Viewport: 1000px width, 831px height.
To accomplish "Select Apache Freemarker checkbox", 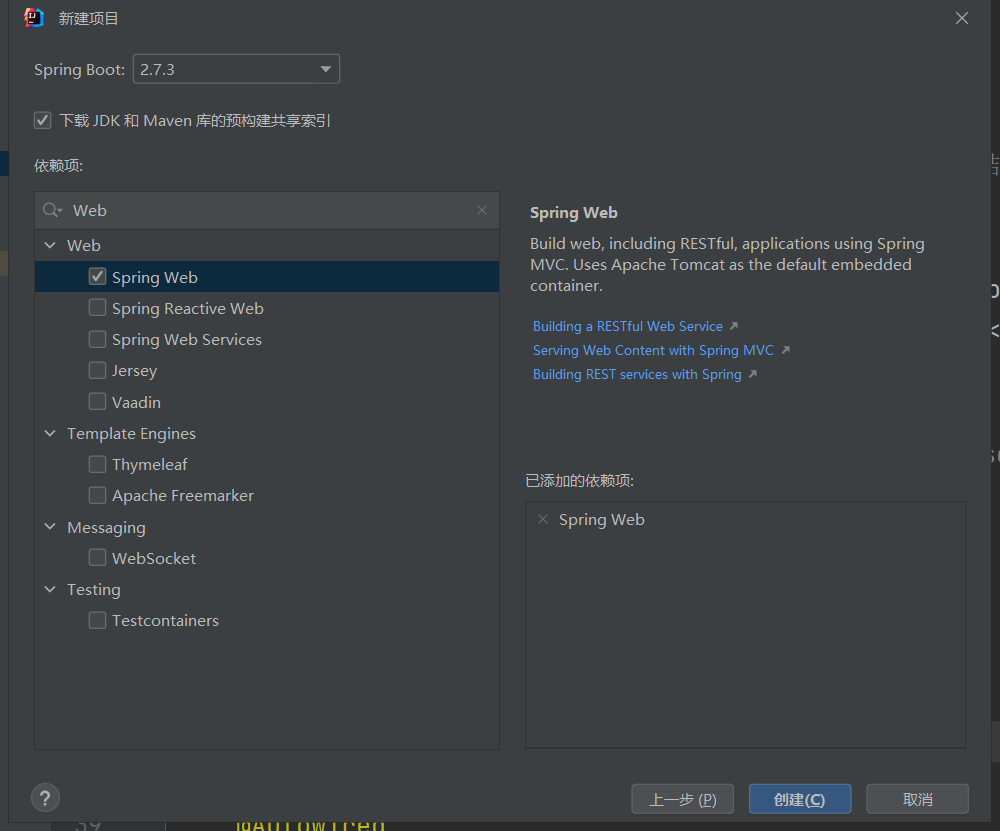I will [98, 495].
